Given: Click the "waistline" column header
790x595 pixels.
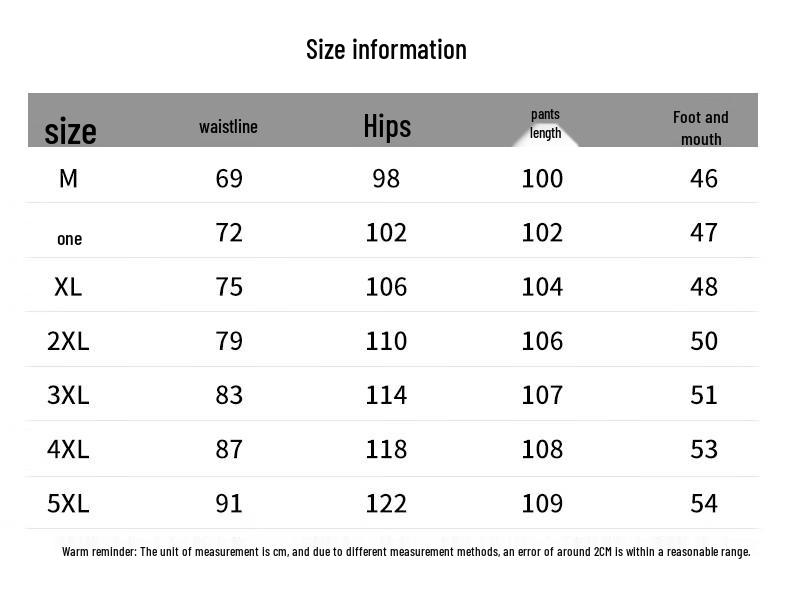Looking at the screenshot, I should tap(228, 126).
